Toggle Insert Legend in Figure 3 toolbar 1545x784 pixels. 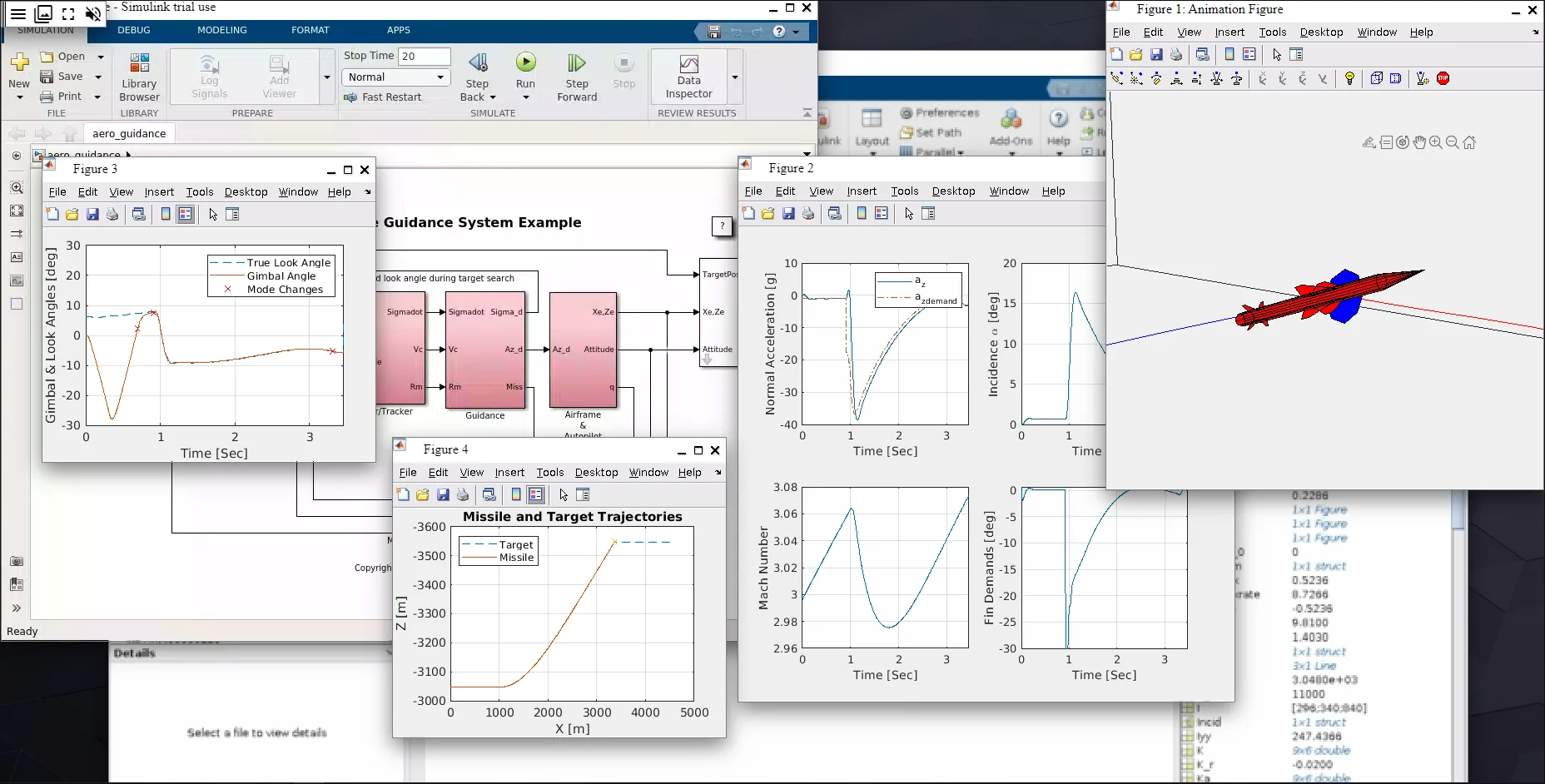pyautogui.click(x=185, y=214)
